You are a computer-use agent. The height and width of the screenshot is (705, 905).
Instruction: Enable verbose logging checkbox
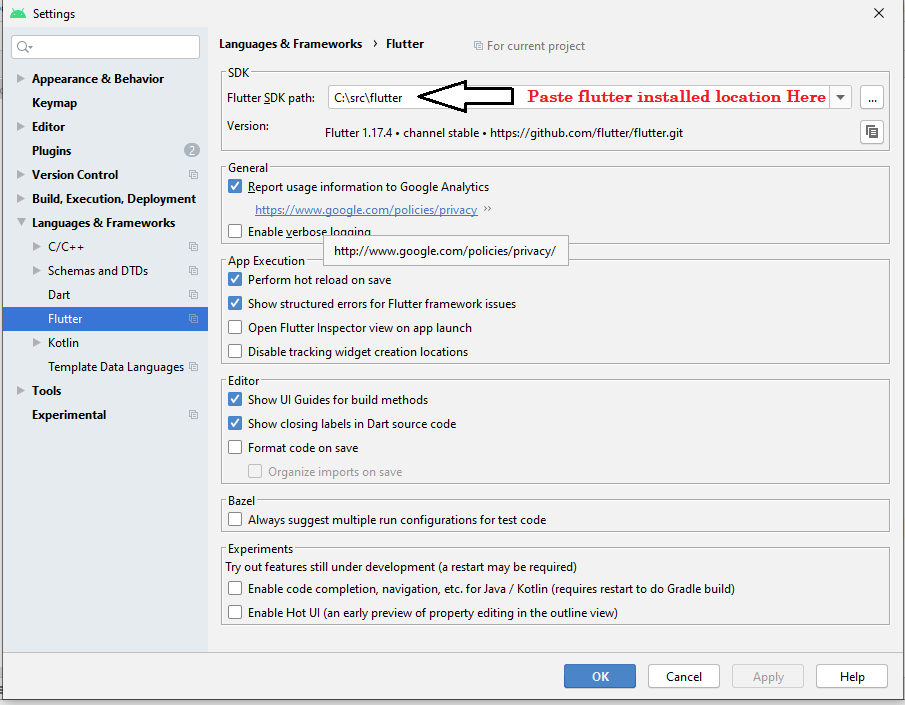[235, 231]
